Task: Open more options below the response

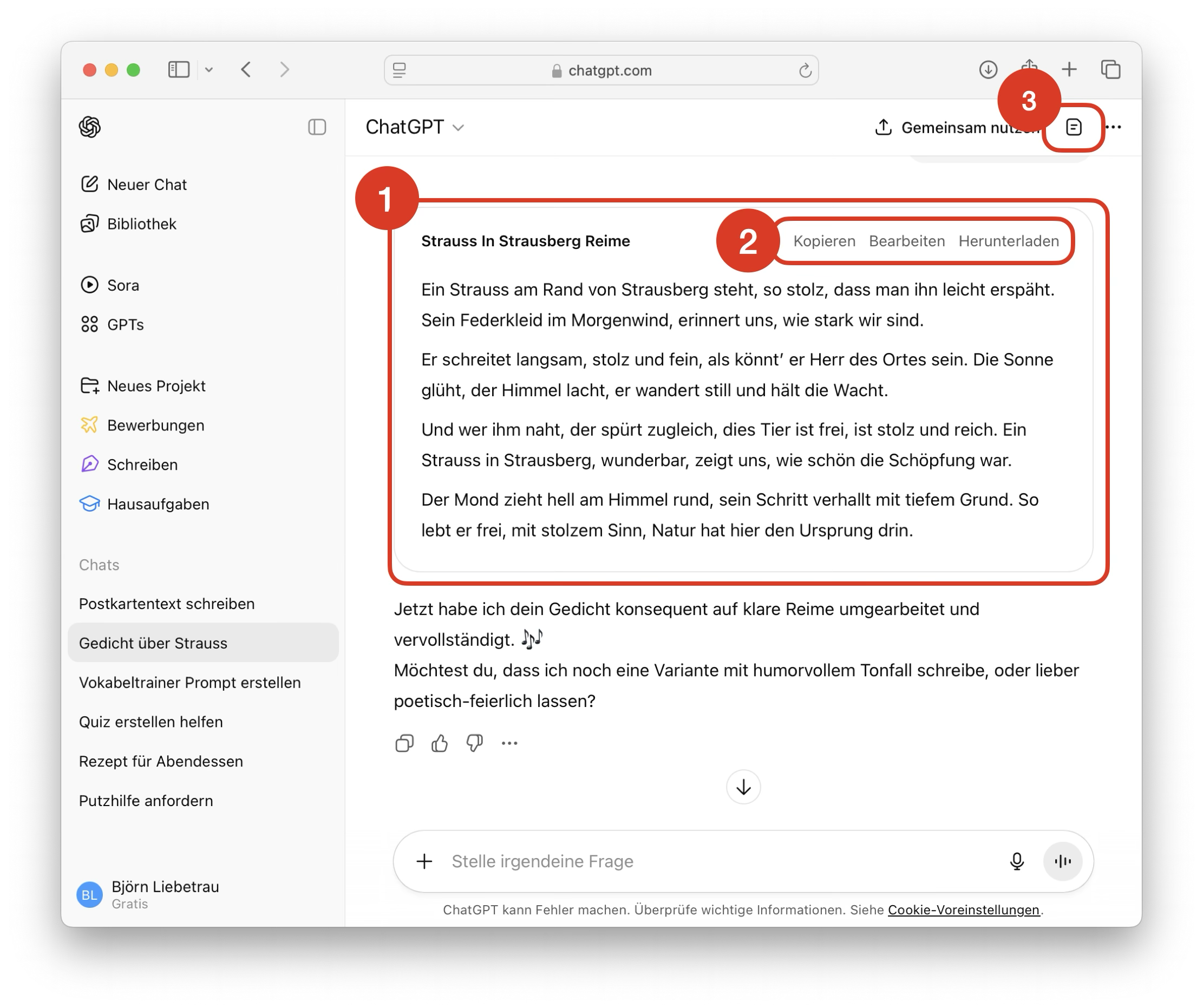Action: click(x=509, y=743)
